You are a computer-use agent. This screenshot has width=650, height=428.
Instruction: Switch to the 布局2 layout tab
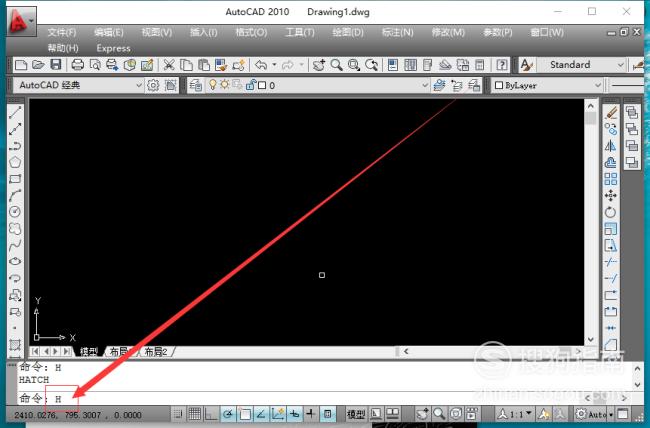click(156, 352)
